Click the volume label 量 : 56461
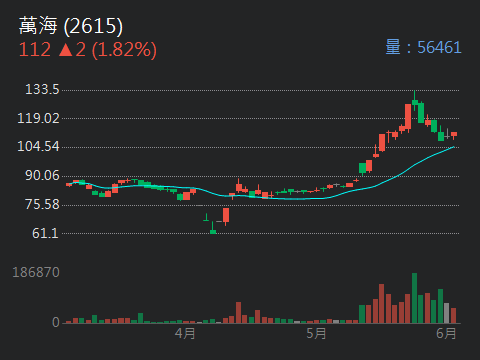This screenshot has width=480, height=360. tap(423, 47)
